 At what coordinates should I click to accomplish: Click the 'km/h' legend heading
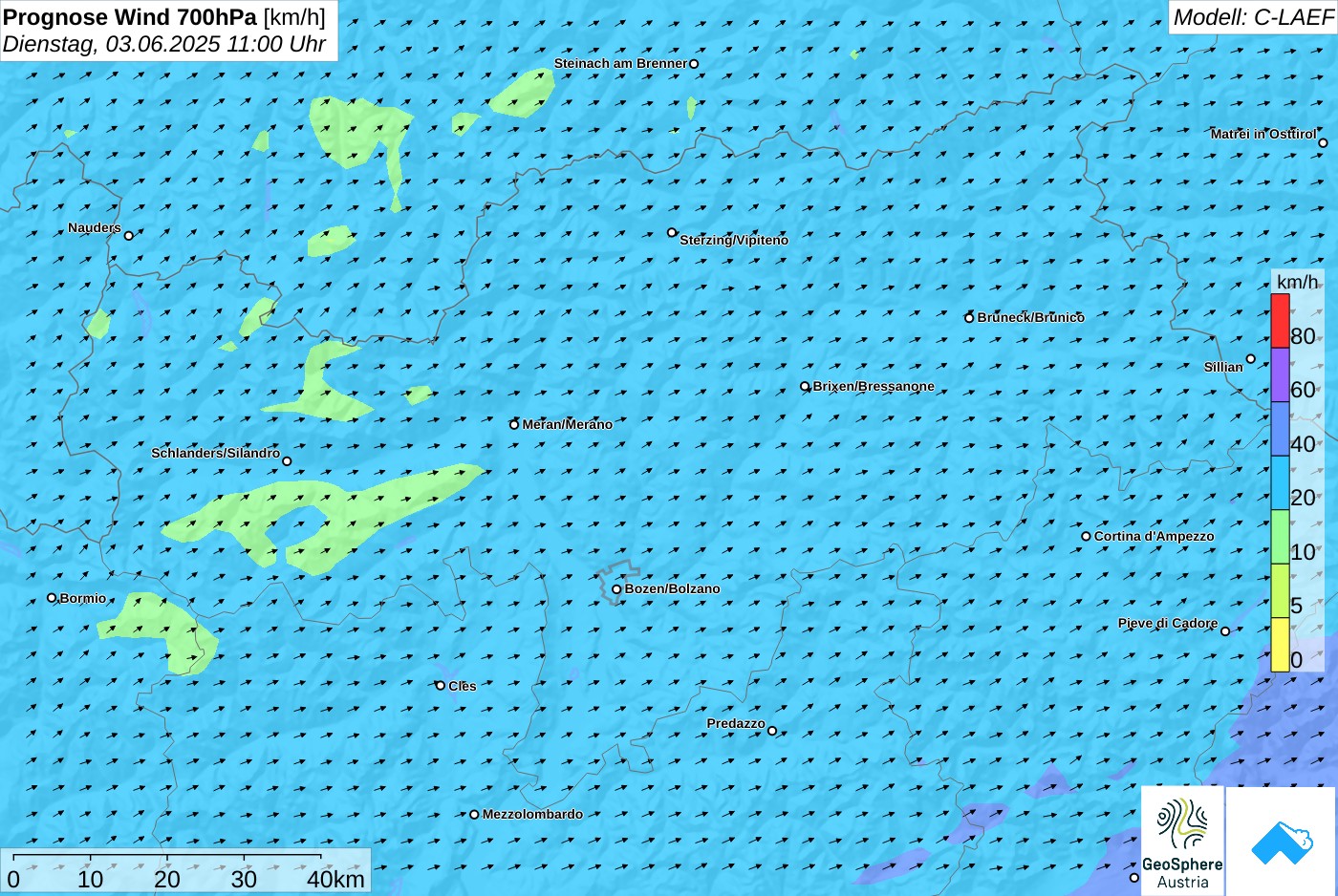[x=1297, y=282]
